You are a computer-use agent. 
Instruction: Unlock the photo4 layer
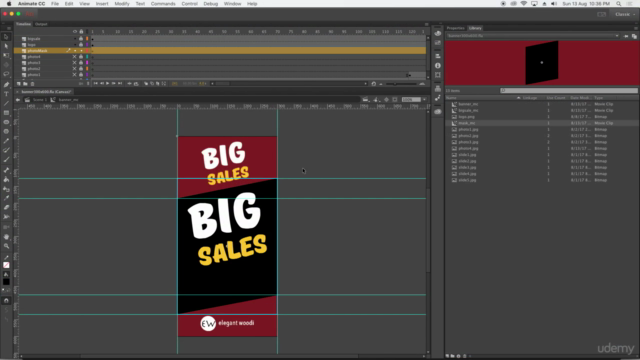click(x=81, y=57)
